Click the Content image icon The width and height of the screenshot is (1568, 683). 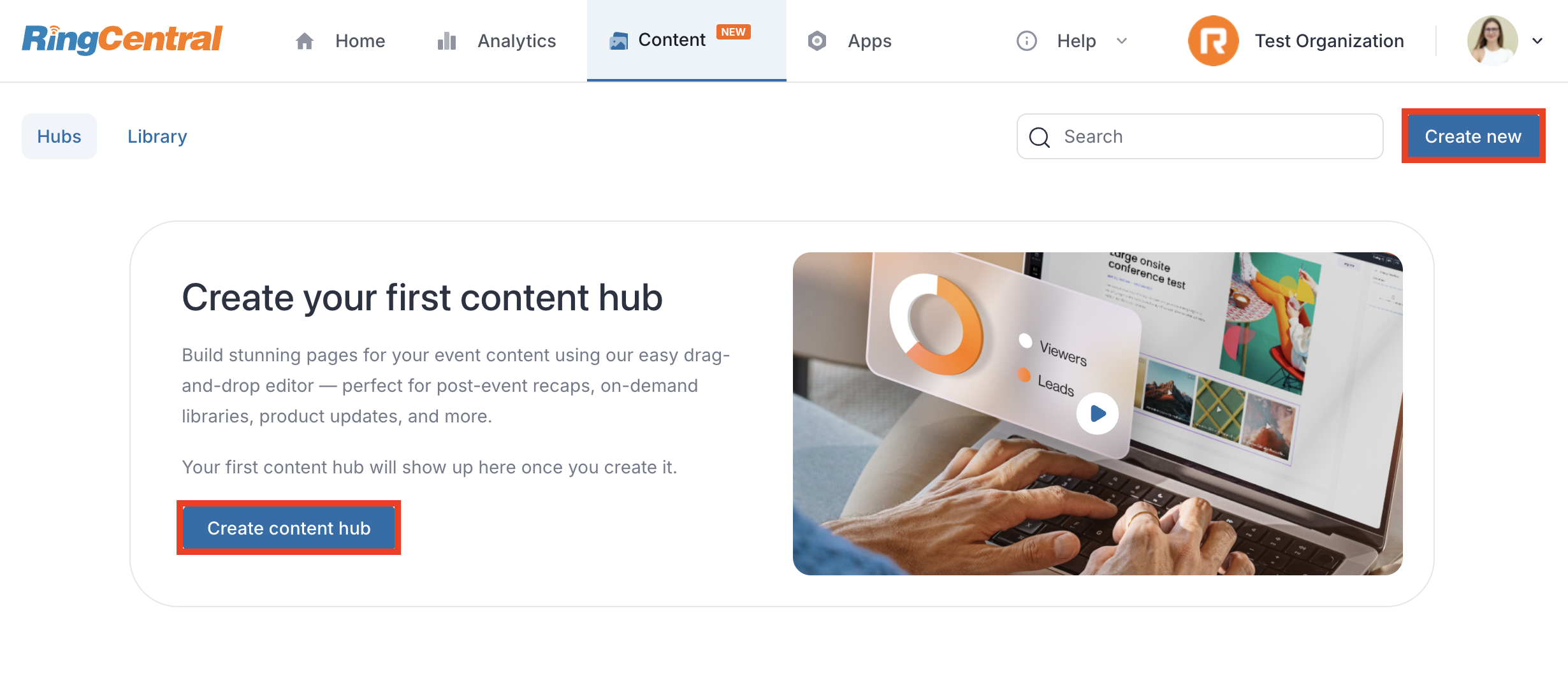coord(618,41)
